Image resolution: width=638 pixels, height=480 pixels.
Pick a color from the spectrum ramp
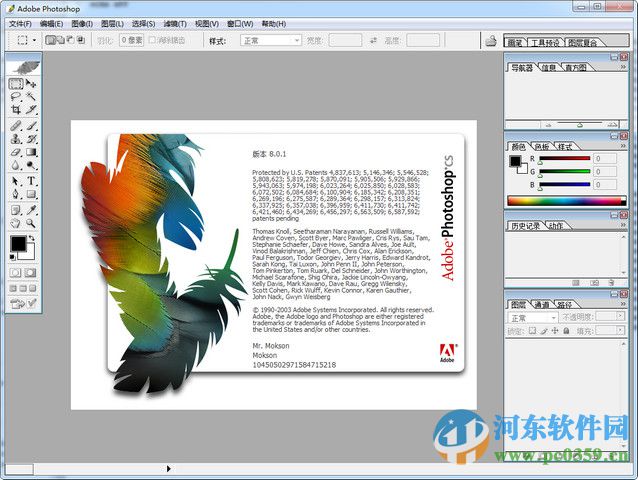pyautogui.click(x=566, y=201)
